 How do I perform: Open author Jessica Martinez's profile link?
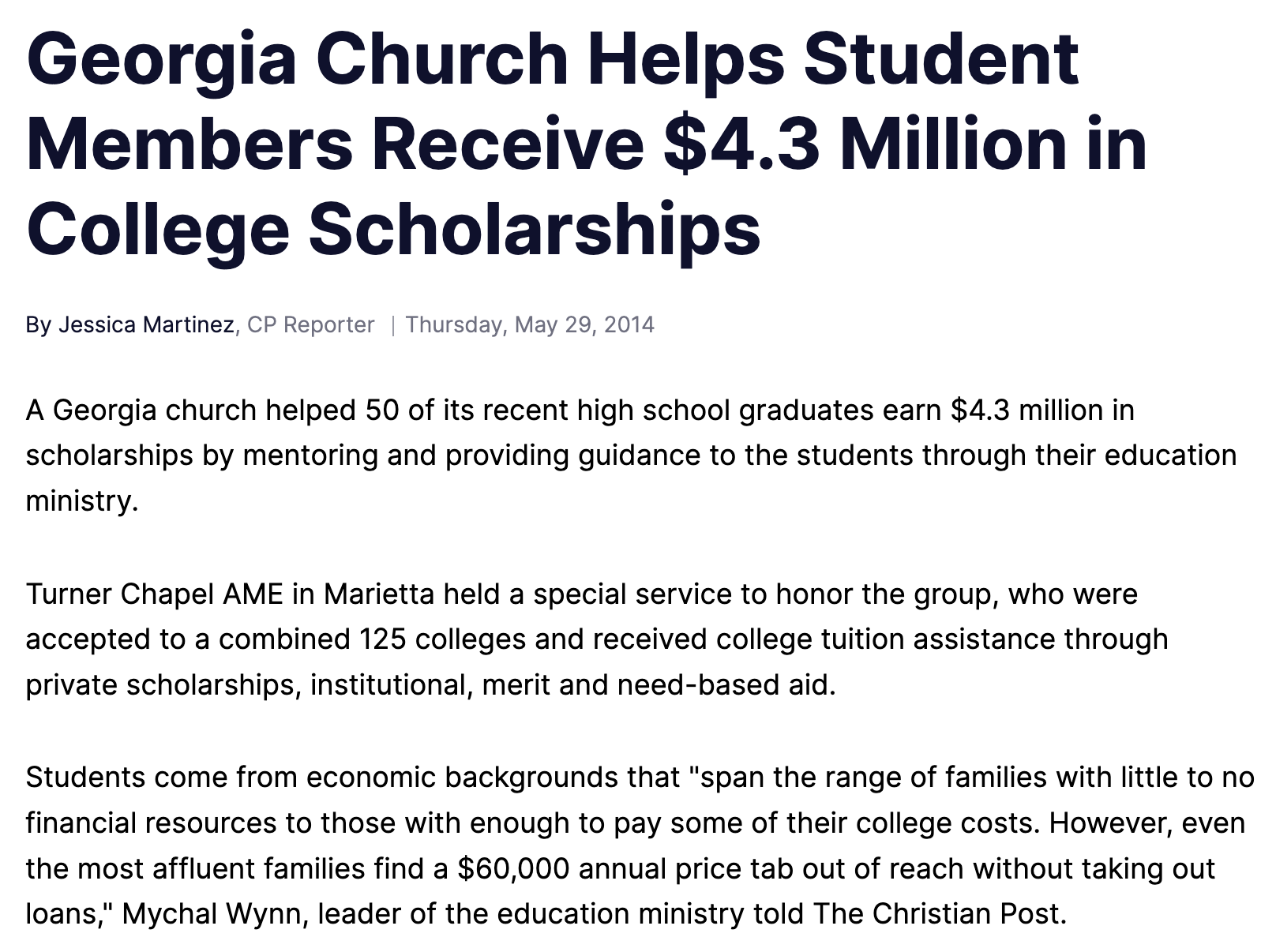145,324
